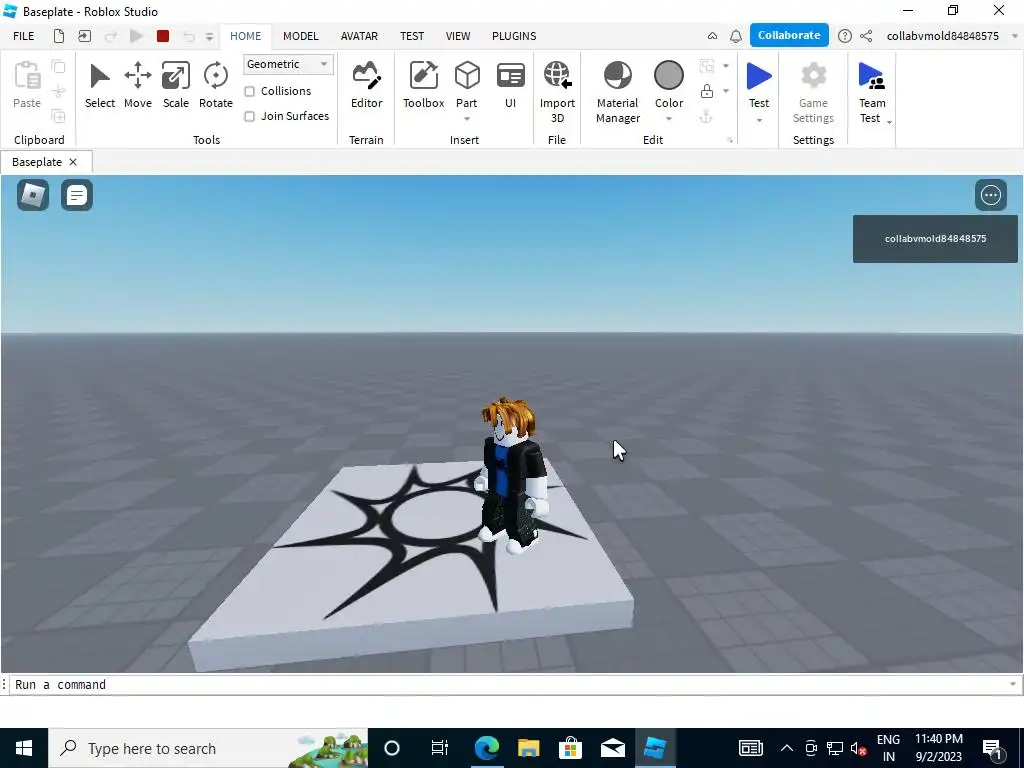Click the group icon in Edit section
This screenshot has height=768, width=1024.
click(707, 65)
